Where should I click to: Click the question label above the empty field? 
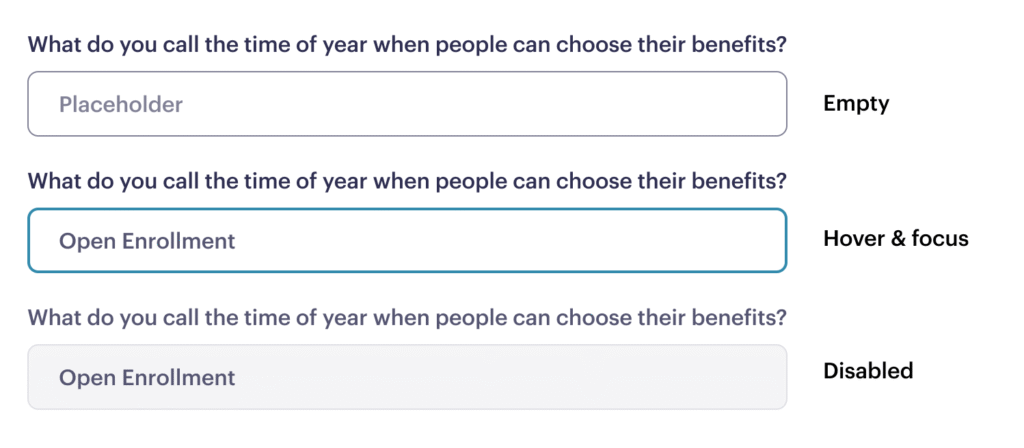407,46
